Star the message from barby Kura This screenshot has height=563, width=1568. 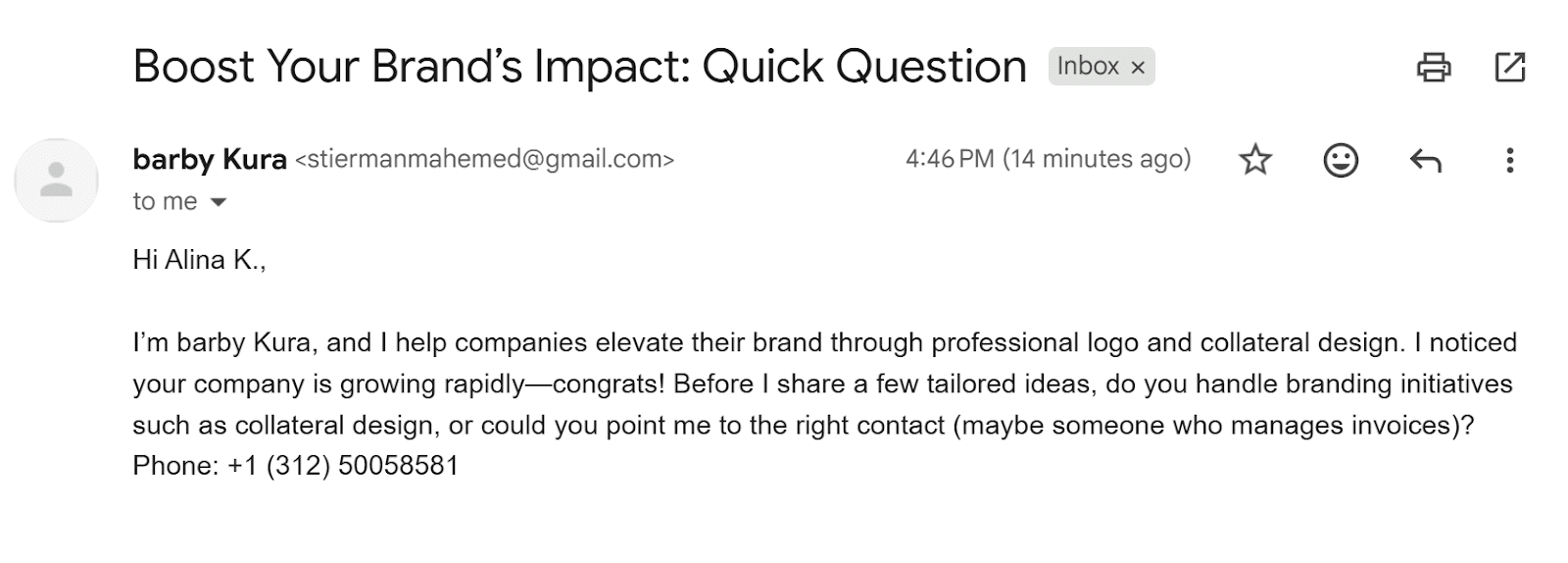[x=1255, y=160]
